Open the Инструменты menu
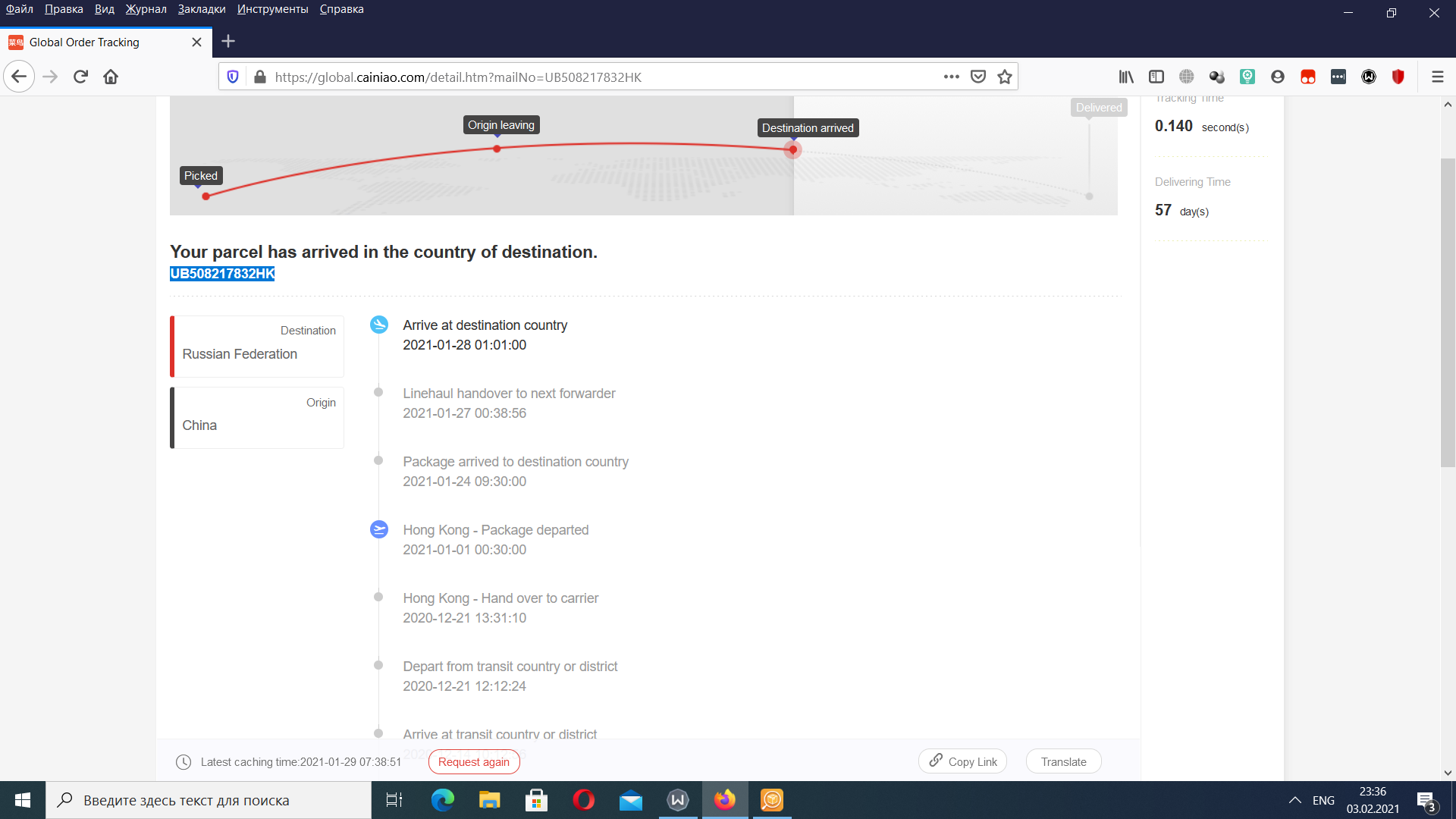 click(273, 9)
